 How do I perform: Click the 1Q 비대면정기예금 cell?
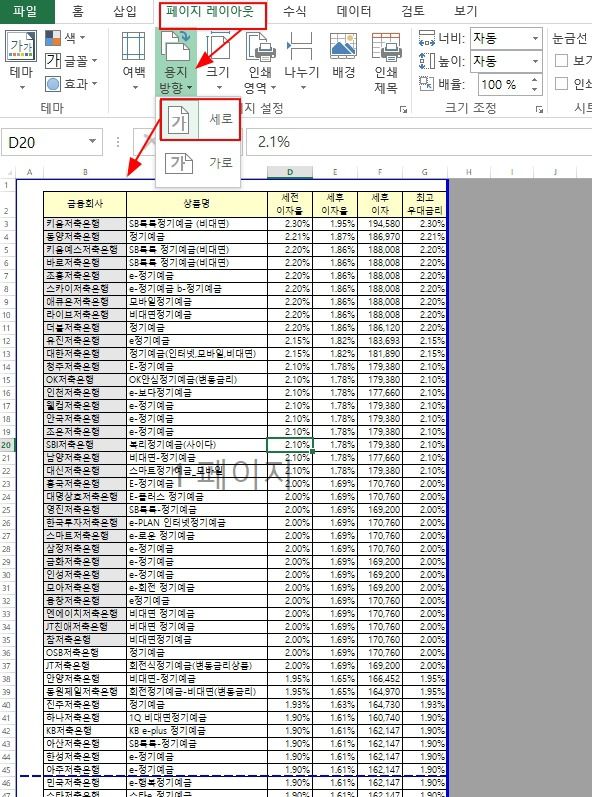pyautogui.click(x=197, y=718)
